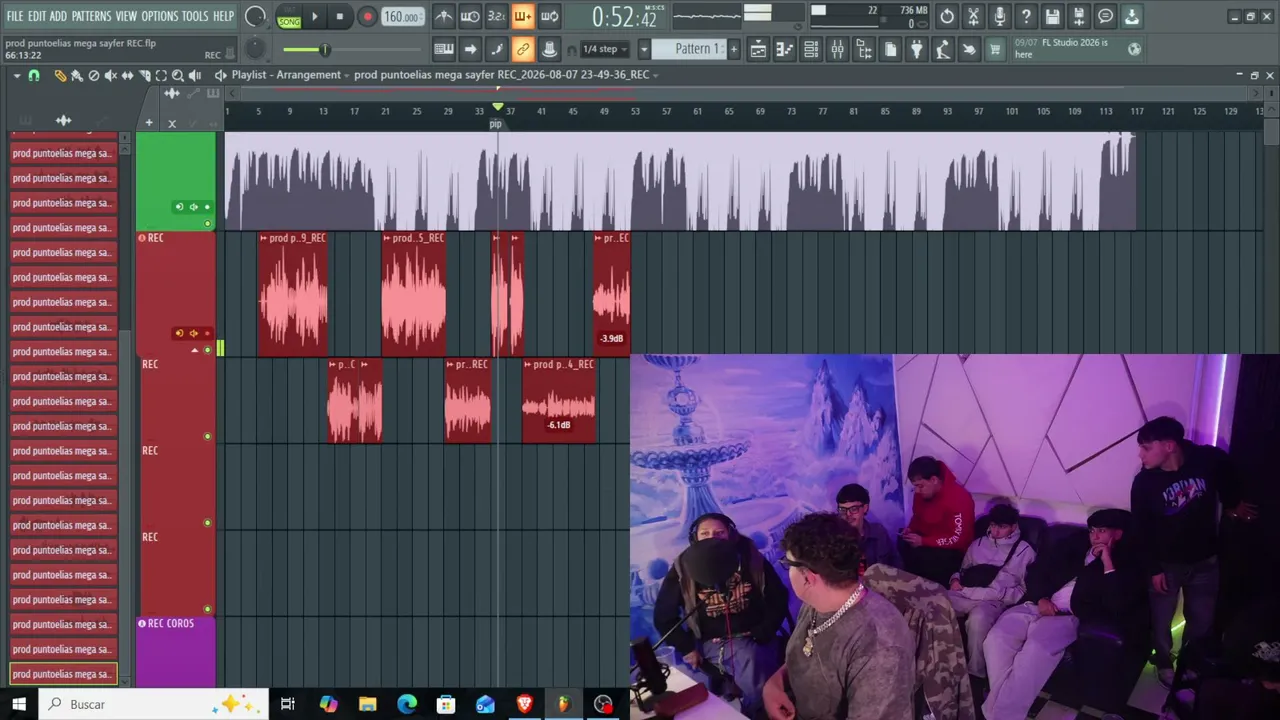Switch Pat/Song mode toggle
This screenshot has width=1280, height=720.
289,17
